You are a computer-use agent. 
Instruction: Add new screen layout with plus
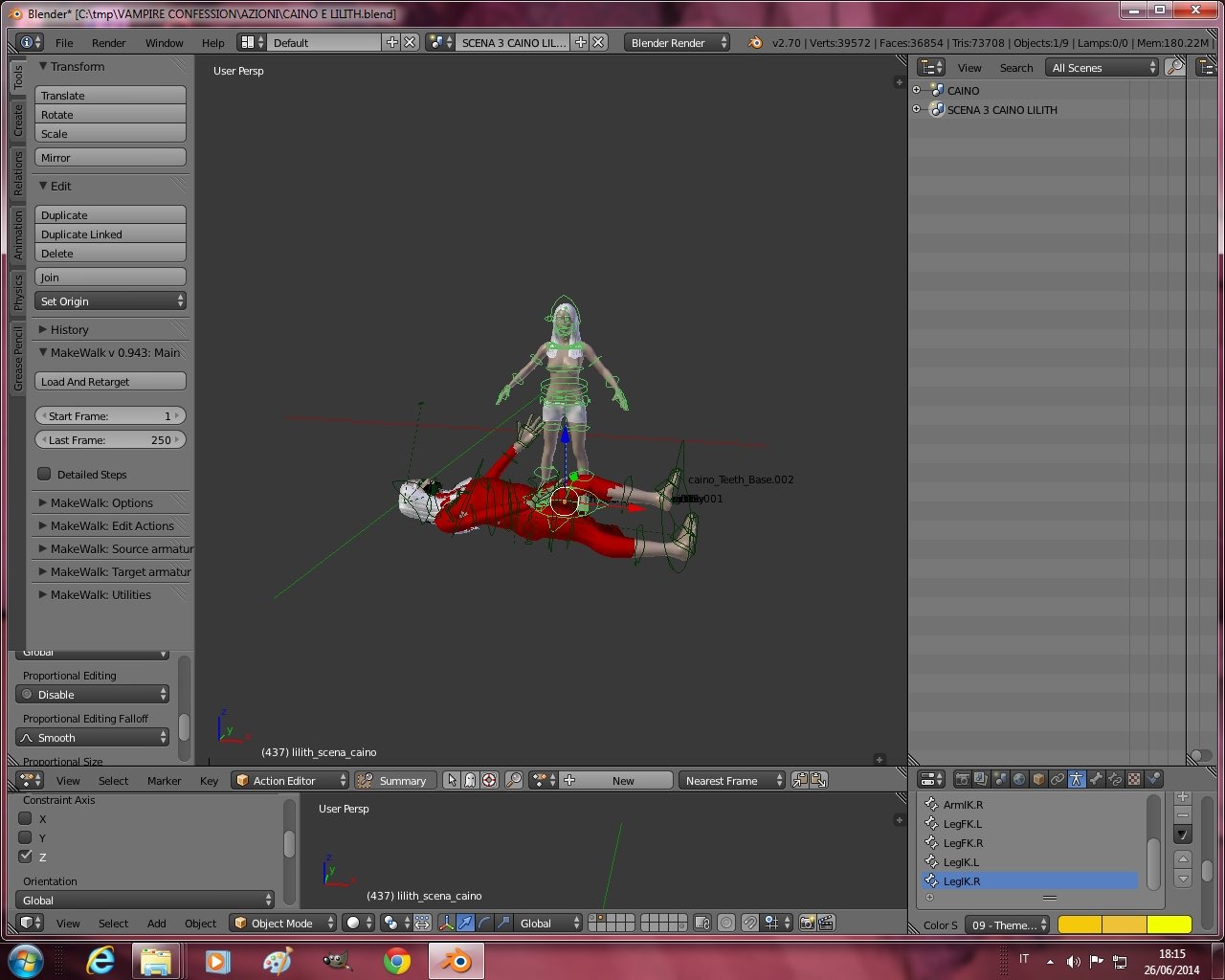[391, 42]
